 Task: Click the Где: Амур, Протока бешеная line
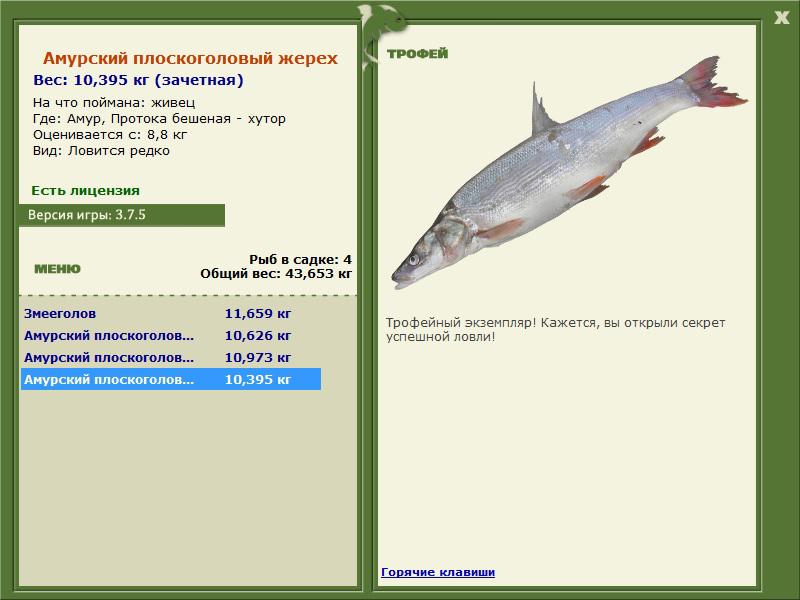point(159,119)
